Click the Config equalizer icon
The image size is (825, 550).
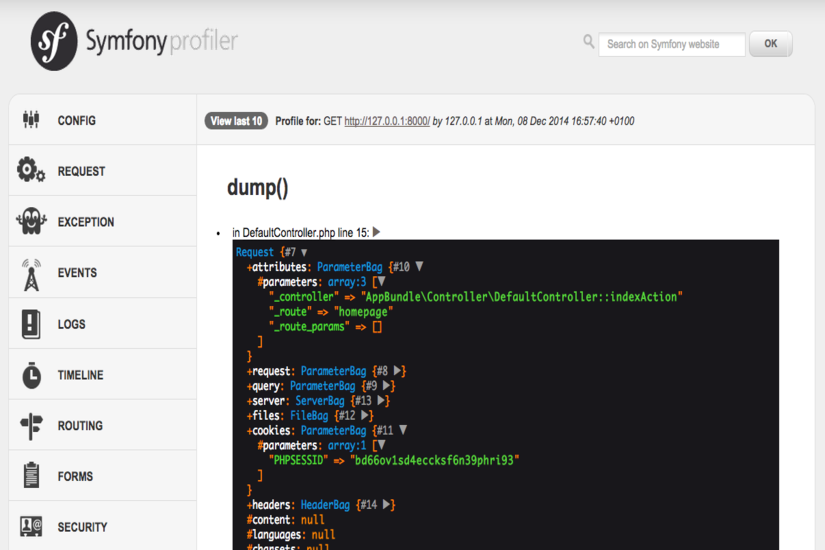click(x=31, y=119)
